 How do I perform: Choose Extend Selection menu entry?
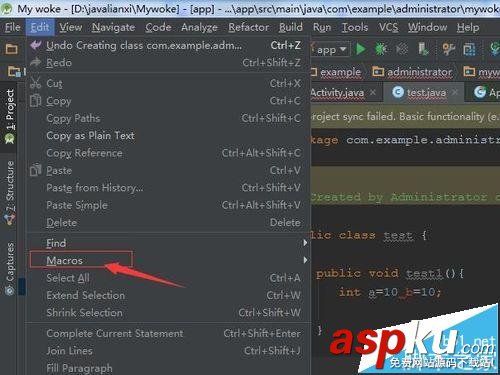tap(168, 295)
